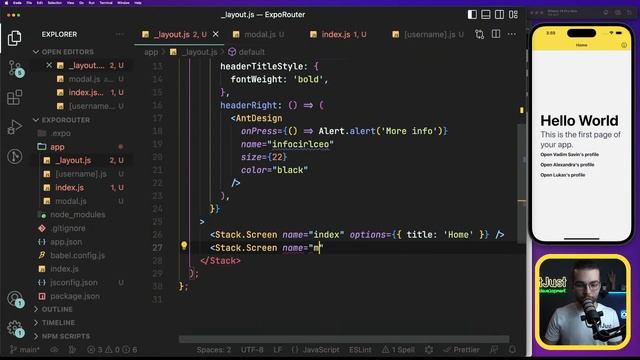This screenshot has height=360, width=640.
Task: Open index.js inside the app folder
Action: [69, 187]
